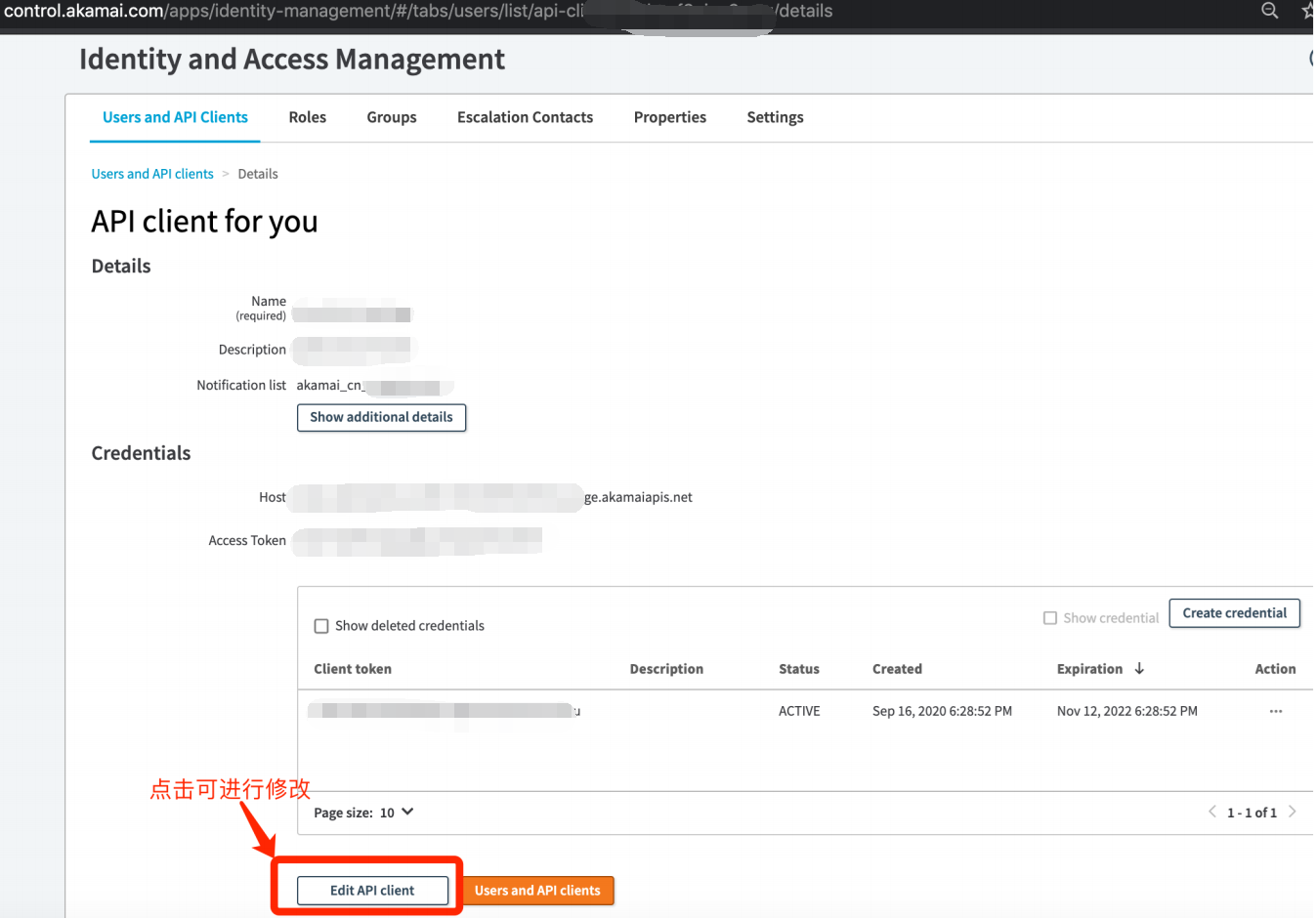
Task: Click the Expiration column header
Action: 1089,669
